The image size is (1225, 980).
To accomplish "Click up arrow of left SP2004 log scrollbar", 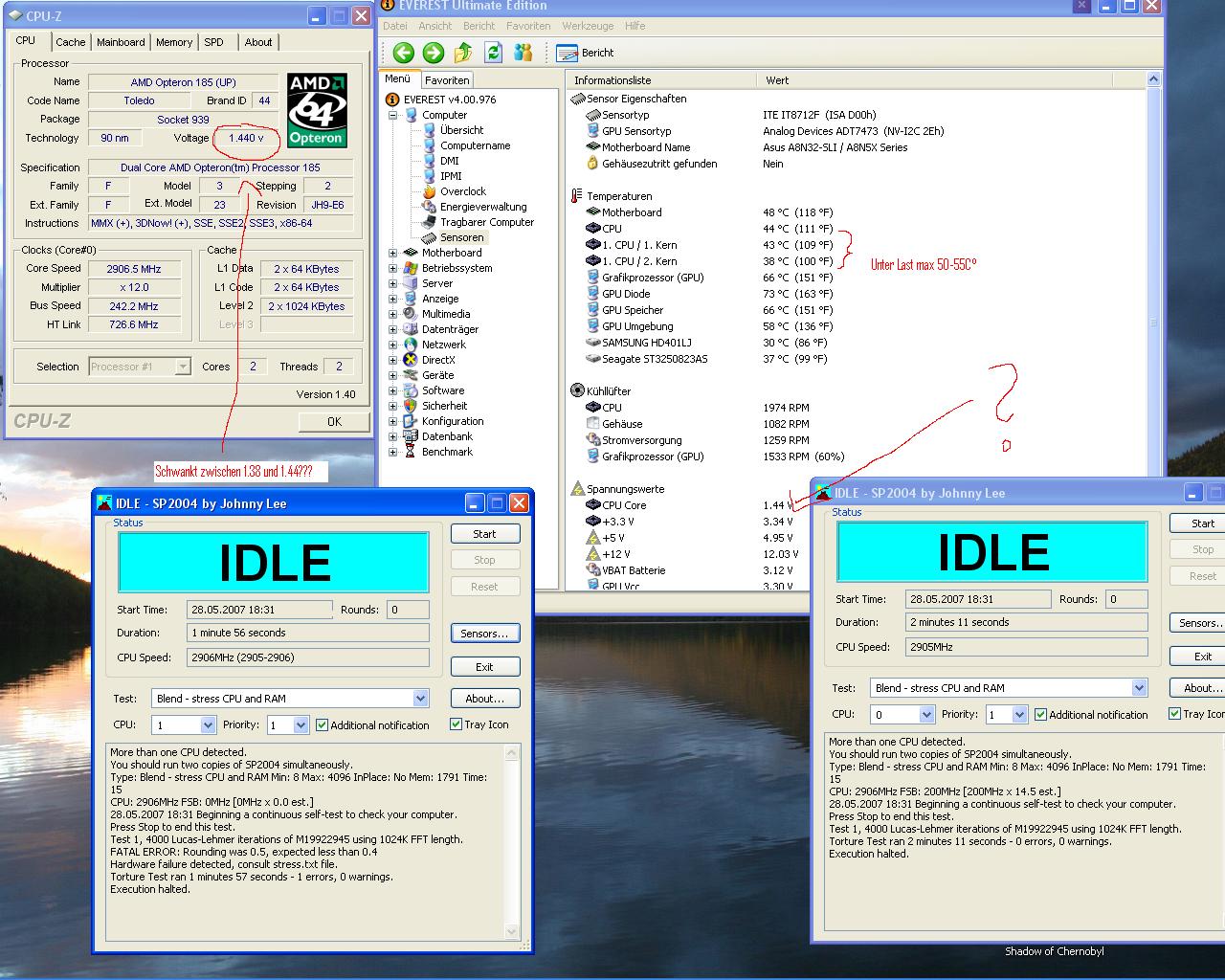I will (x=512, y=755).
